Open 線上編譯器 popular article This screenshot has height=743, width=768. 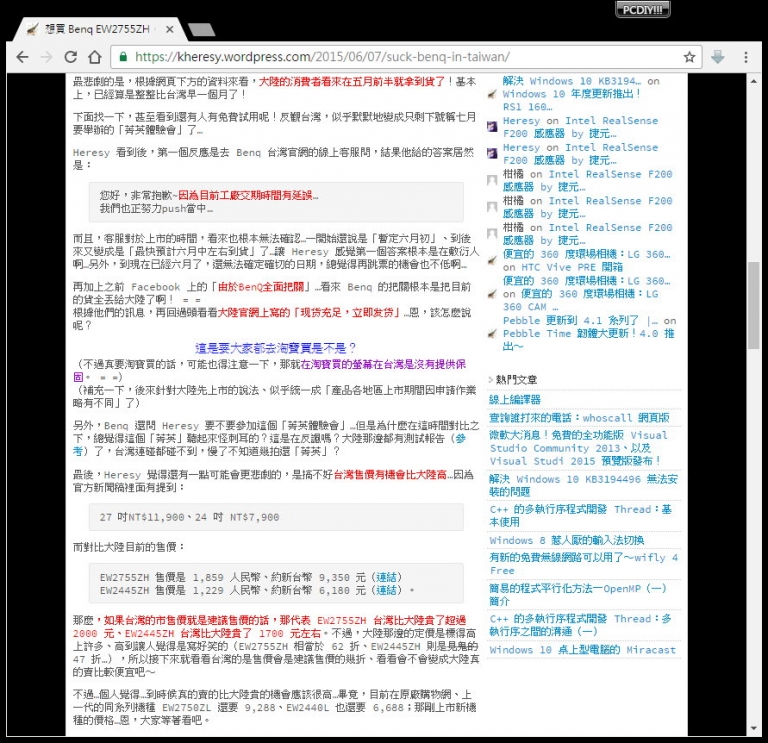514,400
